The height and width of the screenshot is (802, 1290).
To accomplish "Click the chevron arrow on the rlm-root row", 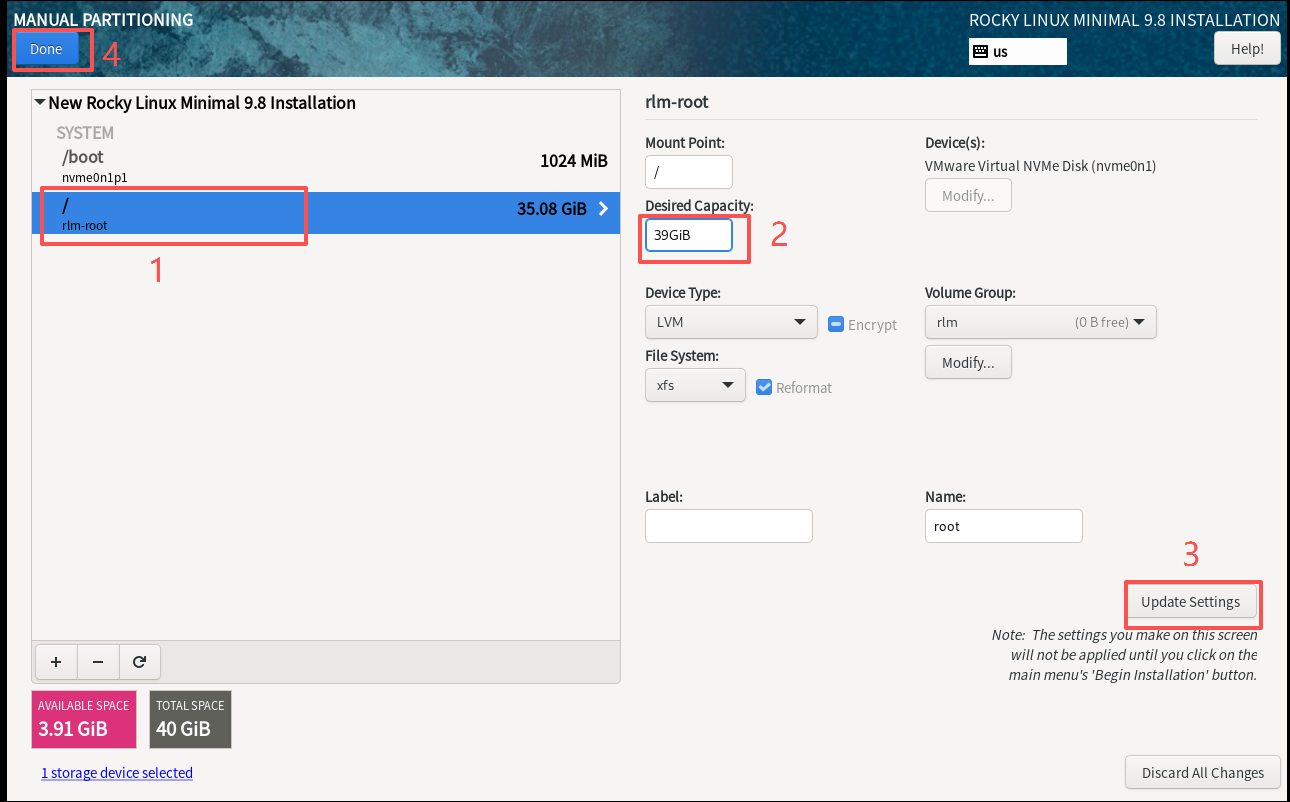I will pyautogui.click(x=603, y=209).
